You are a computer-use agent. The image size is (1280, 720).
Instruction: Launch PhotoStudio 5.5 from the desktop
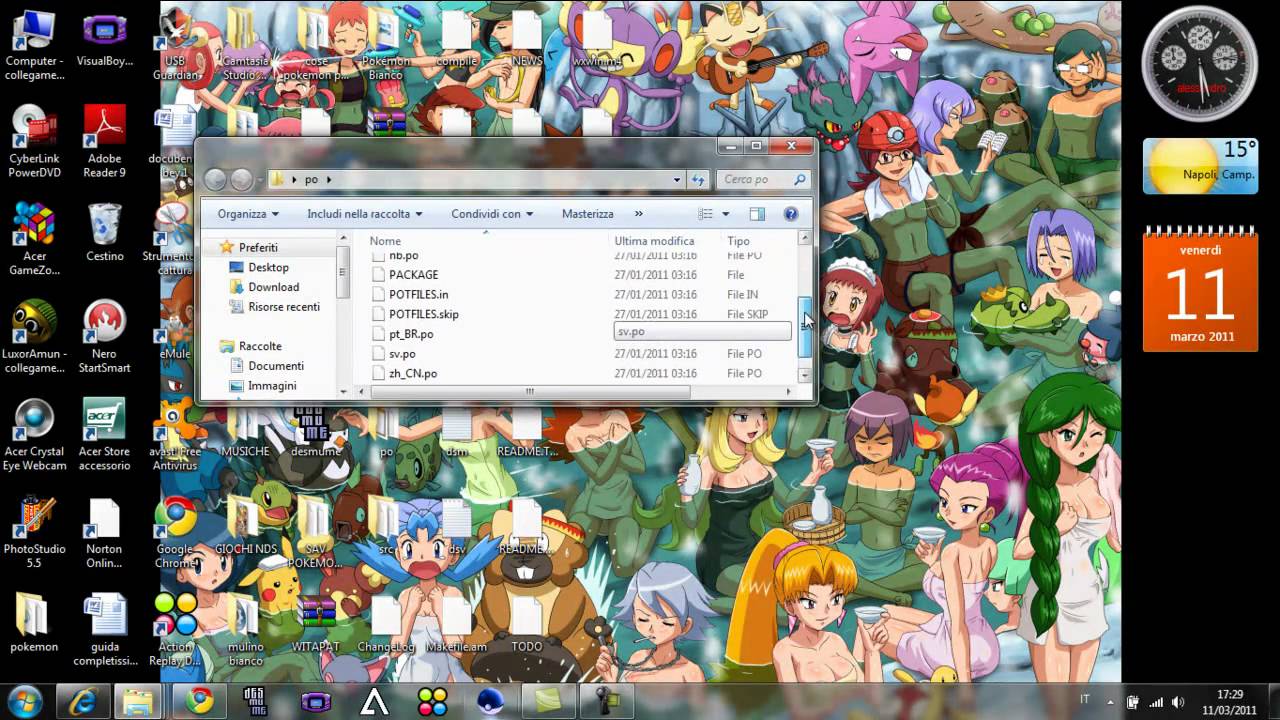(x=34, y=531)
